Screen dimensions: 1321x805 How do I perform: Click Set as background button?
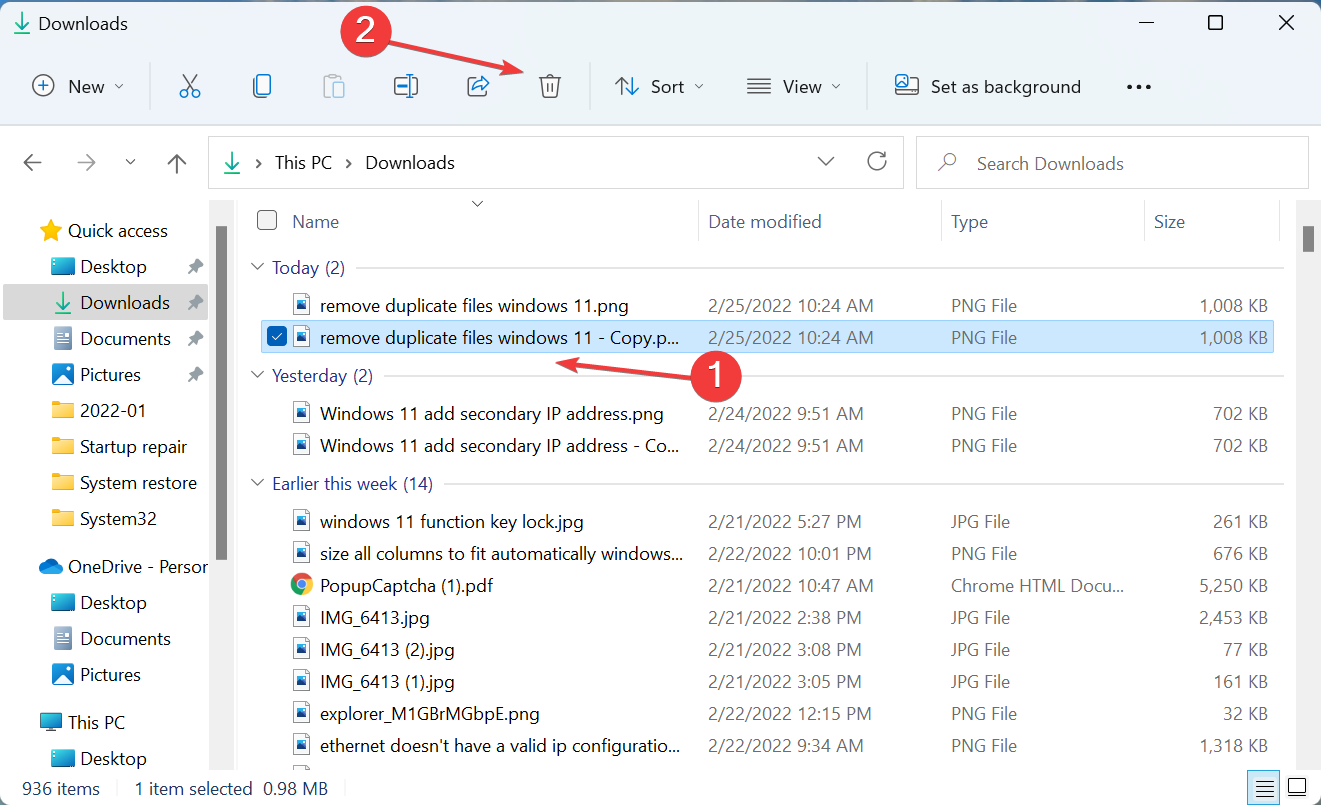[987, 87]
